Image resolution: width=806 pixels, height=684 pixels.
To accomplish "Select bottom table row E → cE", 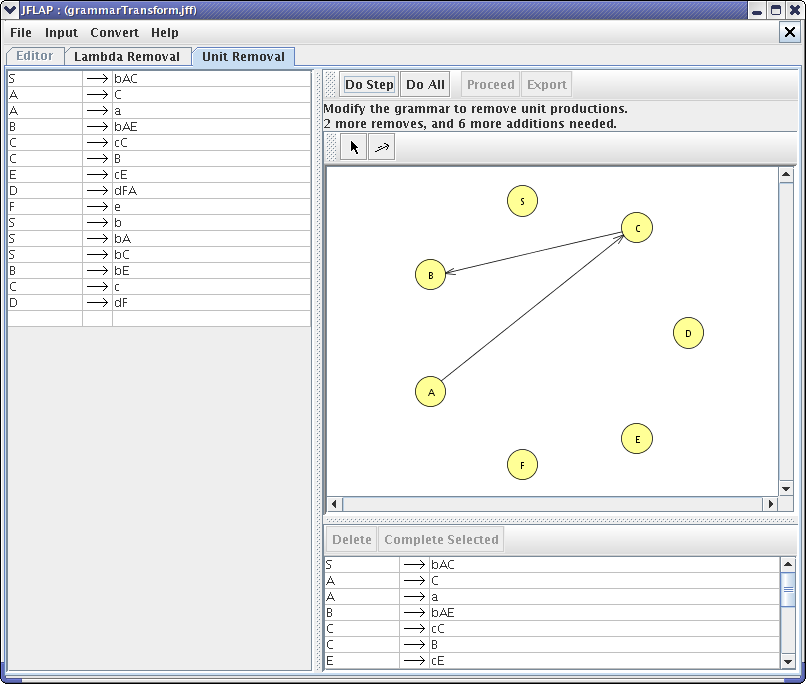I will click(x=553, y=661).
